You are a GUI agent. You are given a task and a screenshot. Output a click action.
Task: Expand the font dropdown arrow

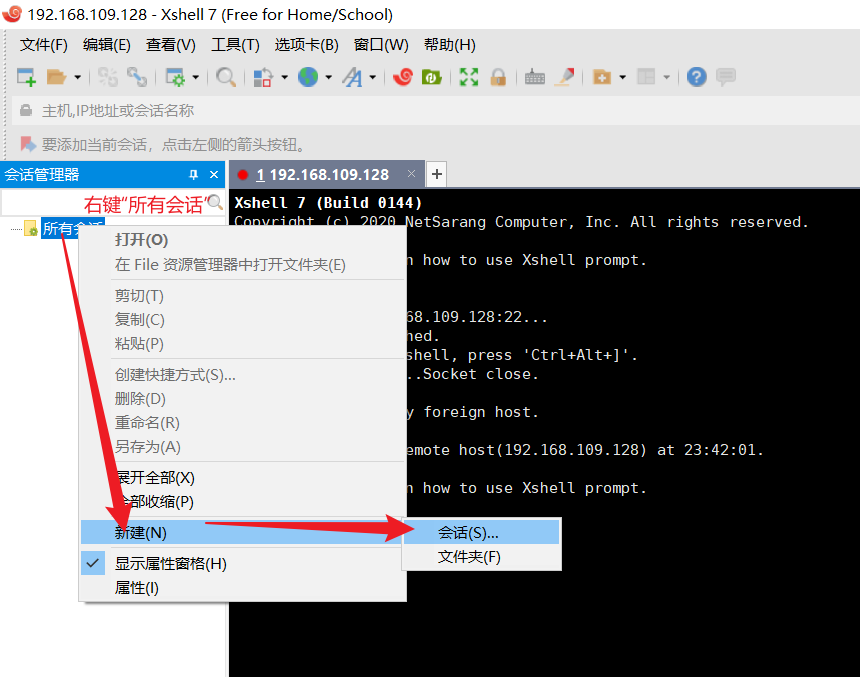[x=372, y=77]
